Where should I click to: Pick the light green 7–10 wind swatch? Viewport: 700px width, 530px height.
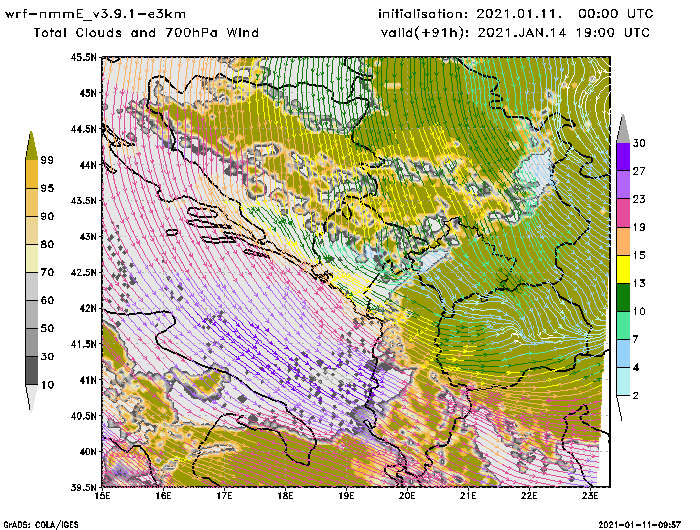(x=623, y=325)
